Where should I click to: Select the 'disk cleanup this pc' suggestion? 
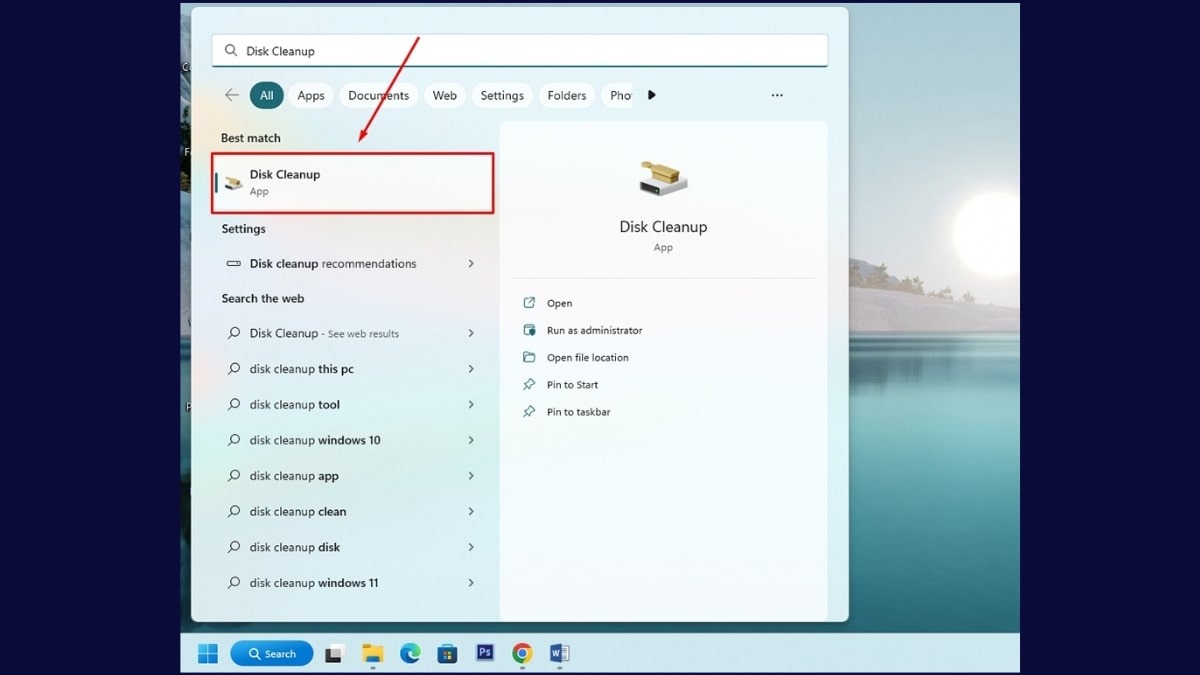tap(351, 369)
